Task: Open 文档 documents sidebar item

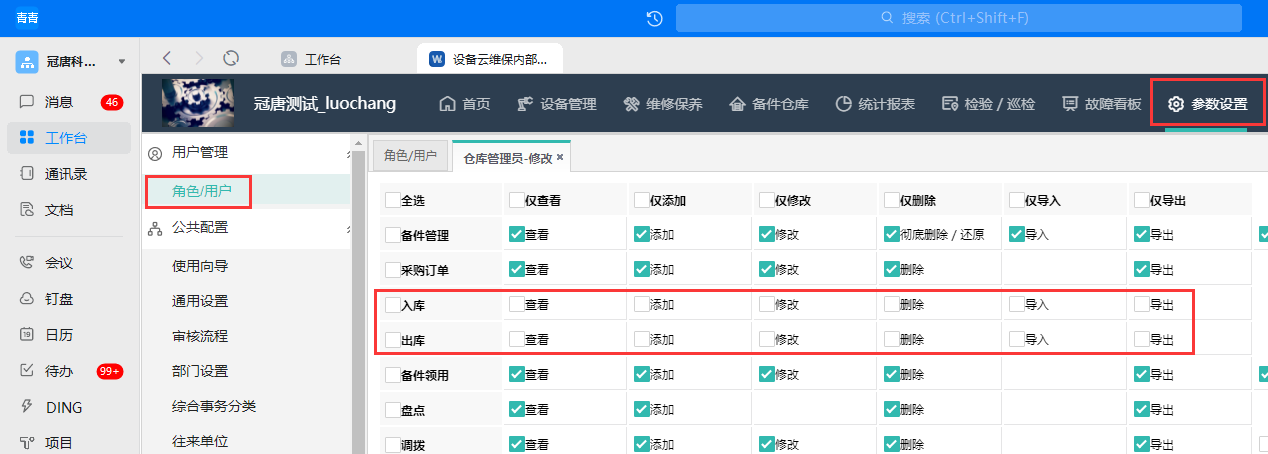Action: pyautogui.click(x=59, y=210)
